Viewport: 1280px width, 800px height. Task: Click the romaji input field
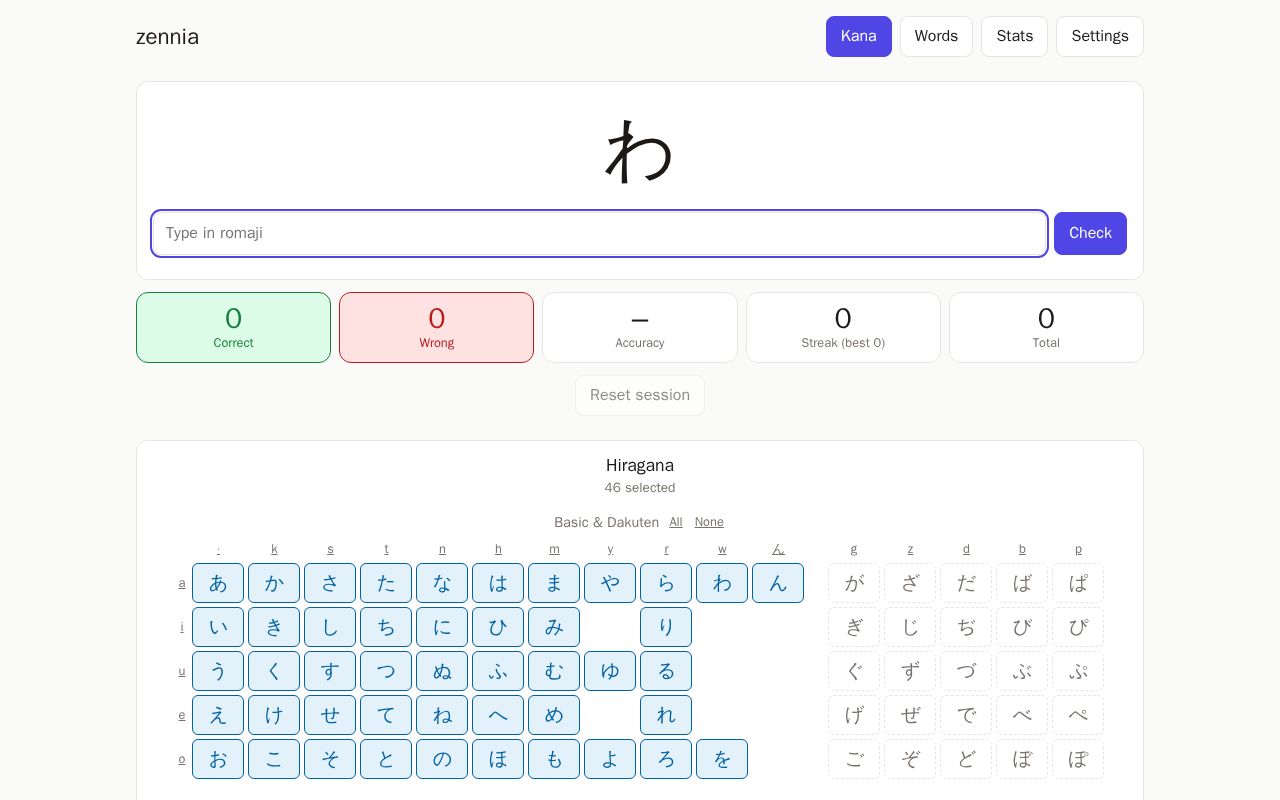pos(599,233)
